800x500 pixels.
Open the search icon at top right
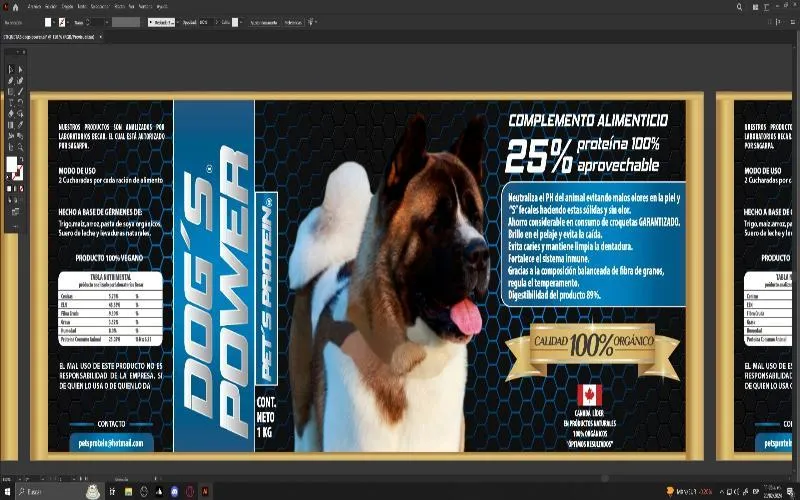pyautogui.click(x=739, y=7)
